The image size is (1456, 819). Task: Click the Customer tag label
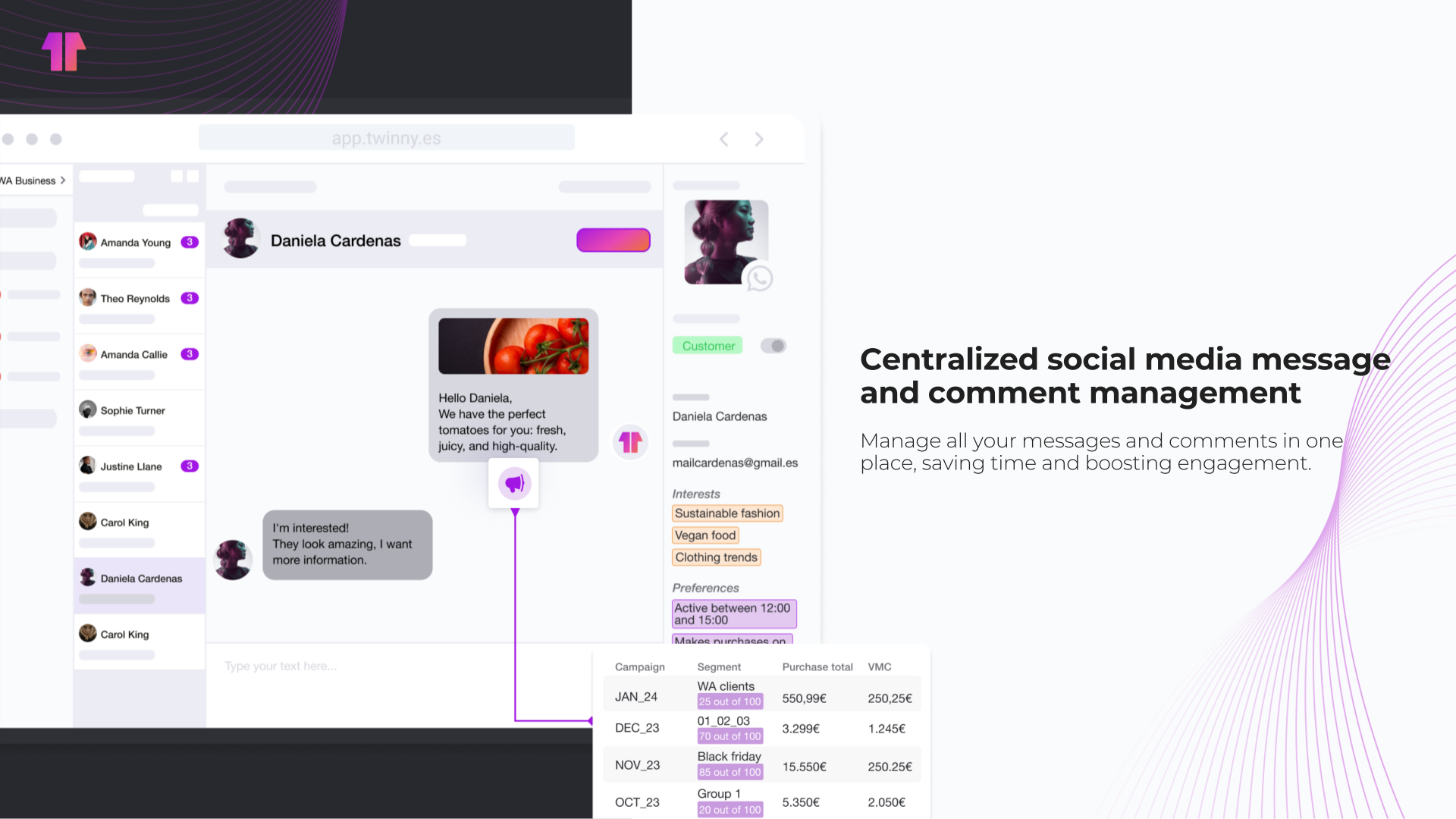pos(708,346)
